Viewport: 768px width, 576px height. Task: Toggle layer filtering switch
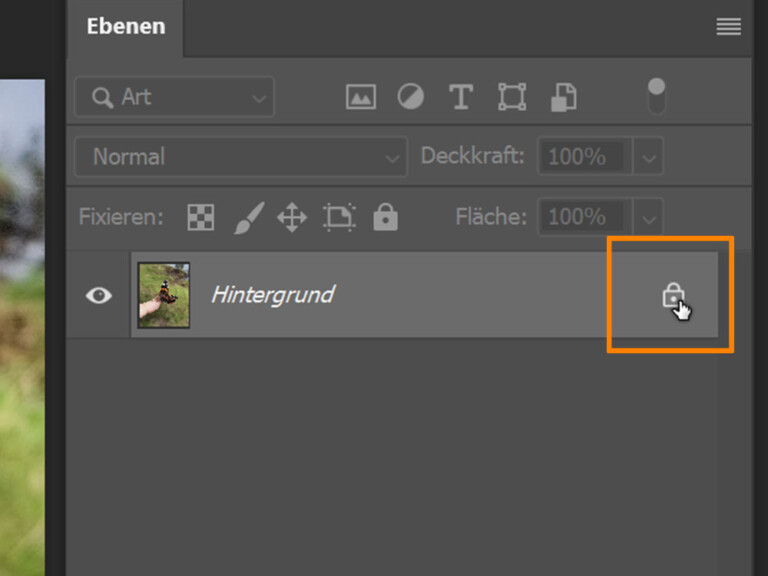656,96
